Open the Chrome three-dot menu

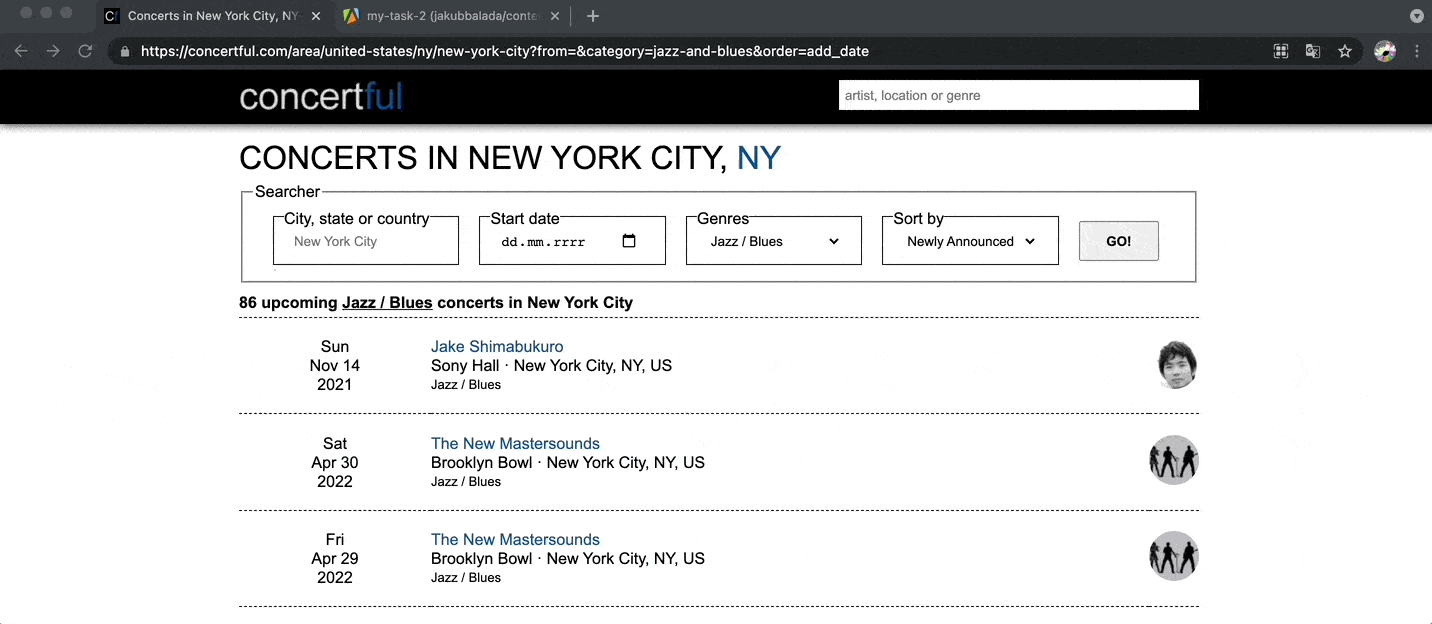(x=1417, y=51)
